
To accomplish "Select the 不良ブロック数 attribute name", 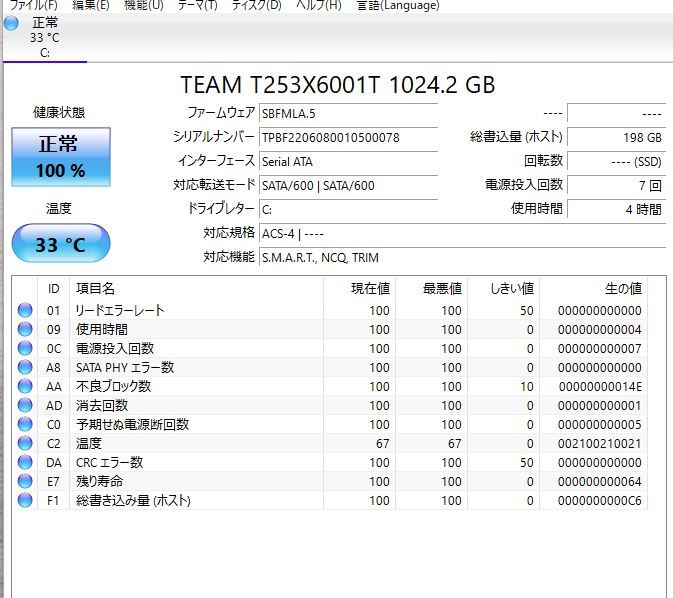I will pos(113,386).
